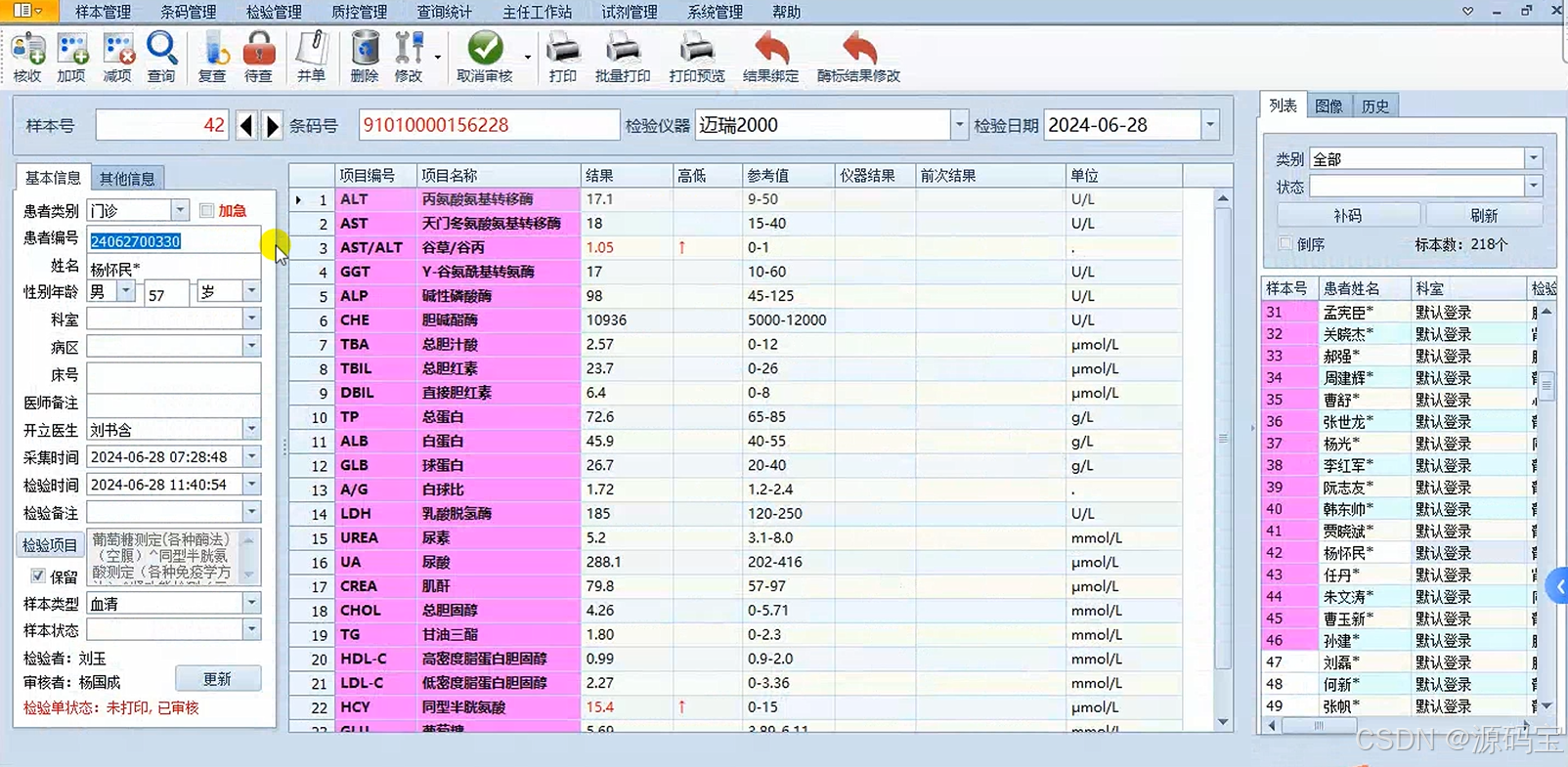Image resolution: width=1568 pixels, height=767 pixels.
Task: Open the 质控管理 menu
Action: tap(359, 12)
